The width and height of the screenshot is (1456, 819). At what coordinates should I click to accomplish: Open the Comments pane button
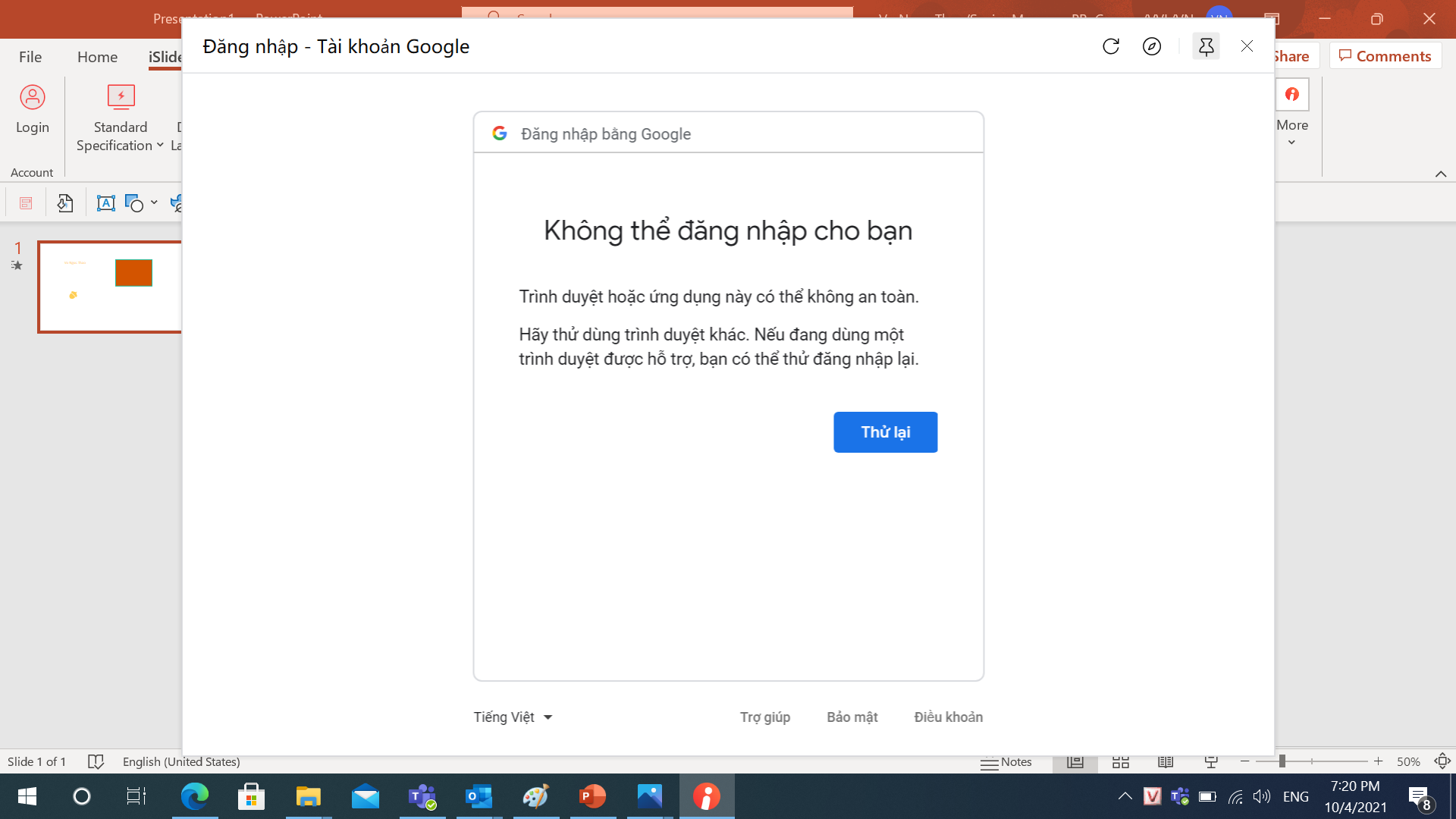(x=1385, y=56)
